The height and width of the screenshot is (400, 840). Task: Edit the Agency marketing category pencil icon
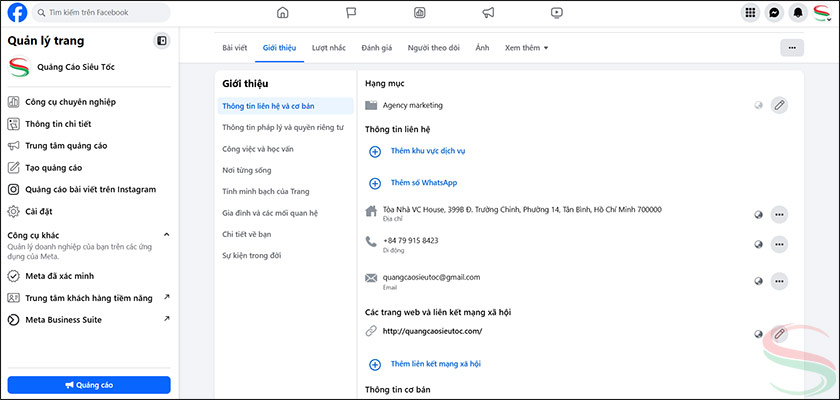coord(779,105)
